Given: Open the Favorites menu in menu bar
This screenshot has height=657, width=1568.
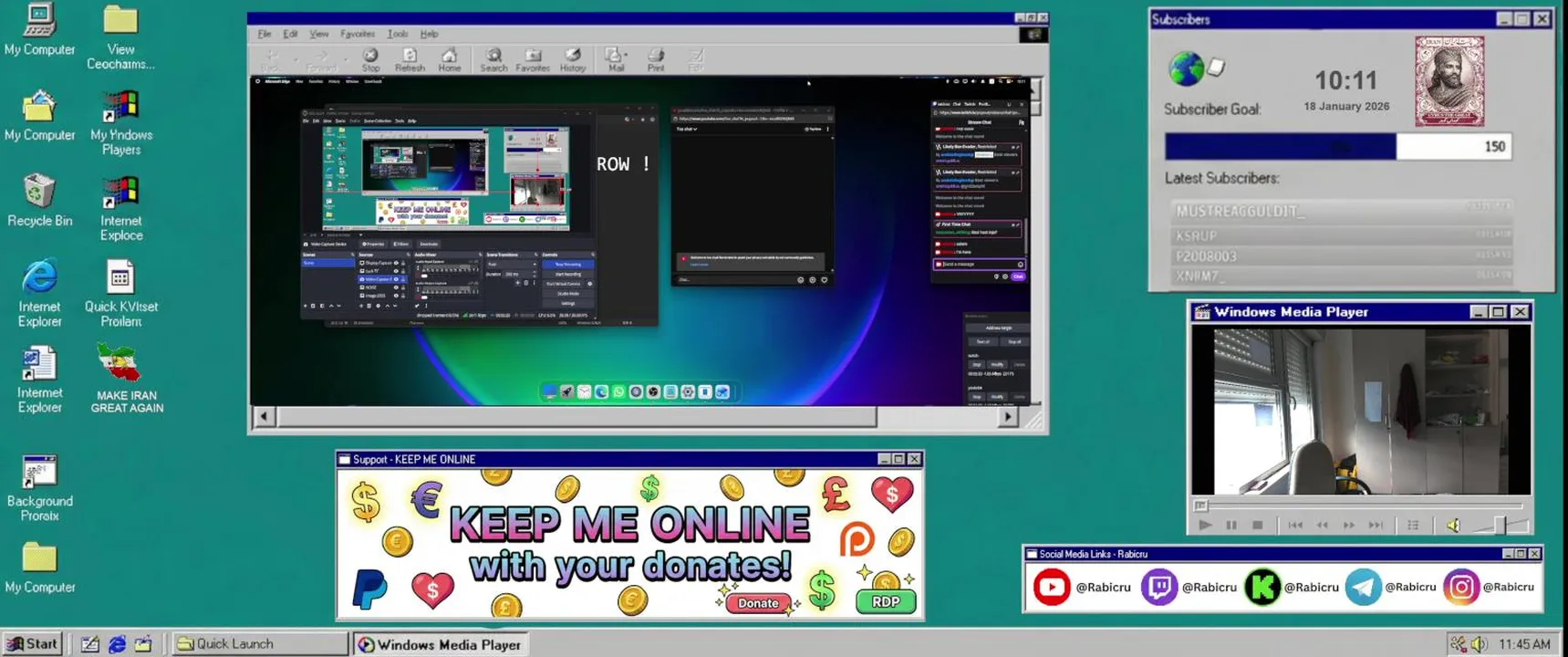Looking at the screenshot, I should pos(358,34).
